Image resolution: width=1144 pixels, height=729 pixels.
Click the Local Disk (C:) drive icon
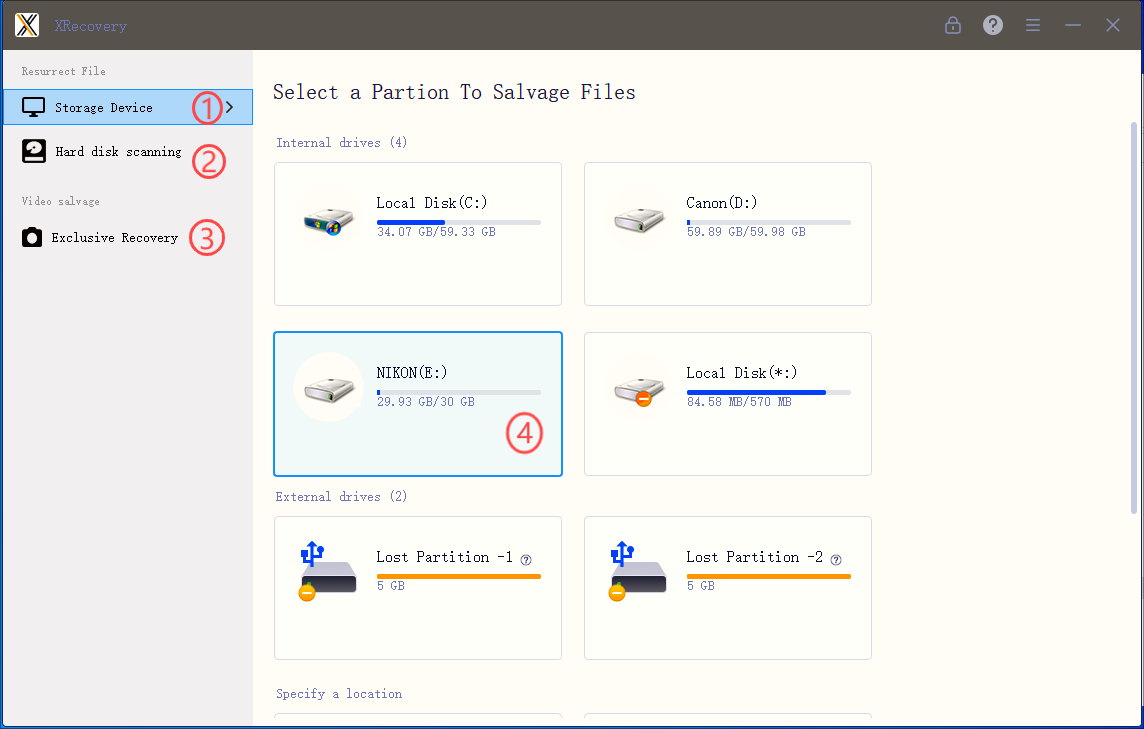(328, 219)
